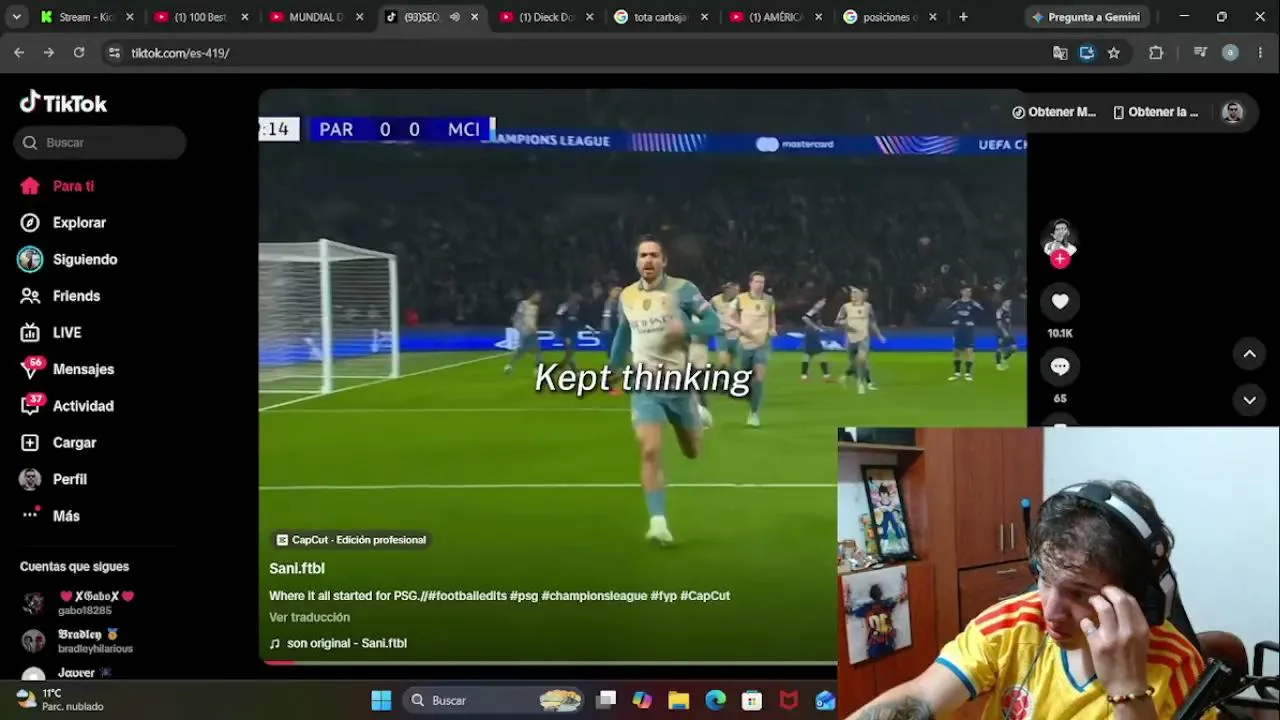
Task: Switch to the AMÉRICA YouTube tab
Action: (777, 17)
